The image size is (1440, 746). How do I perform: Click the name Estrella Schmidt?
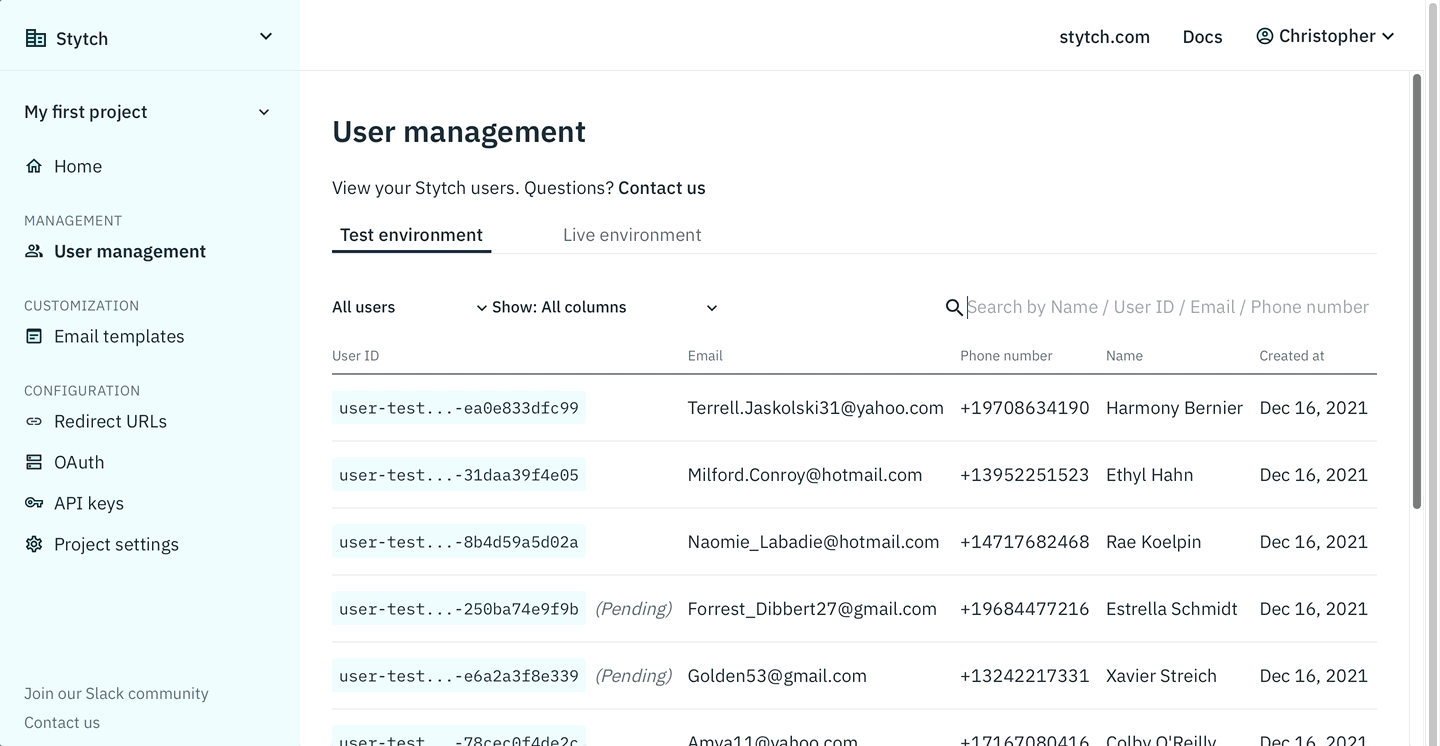tap(1172, 609)
